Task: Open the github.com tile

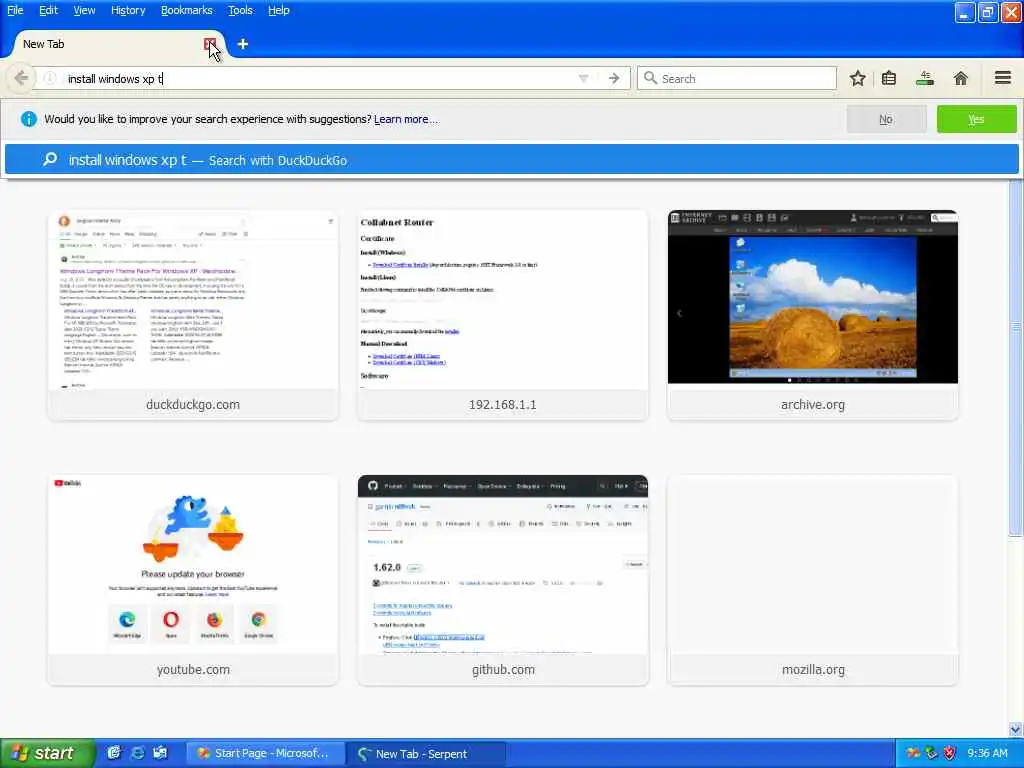Action: click(x=502, y=581)
